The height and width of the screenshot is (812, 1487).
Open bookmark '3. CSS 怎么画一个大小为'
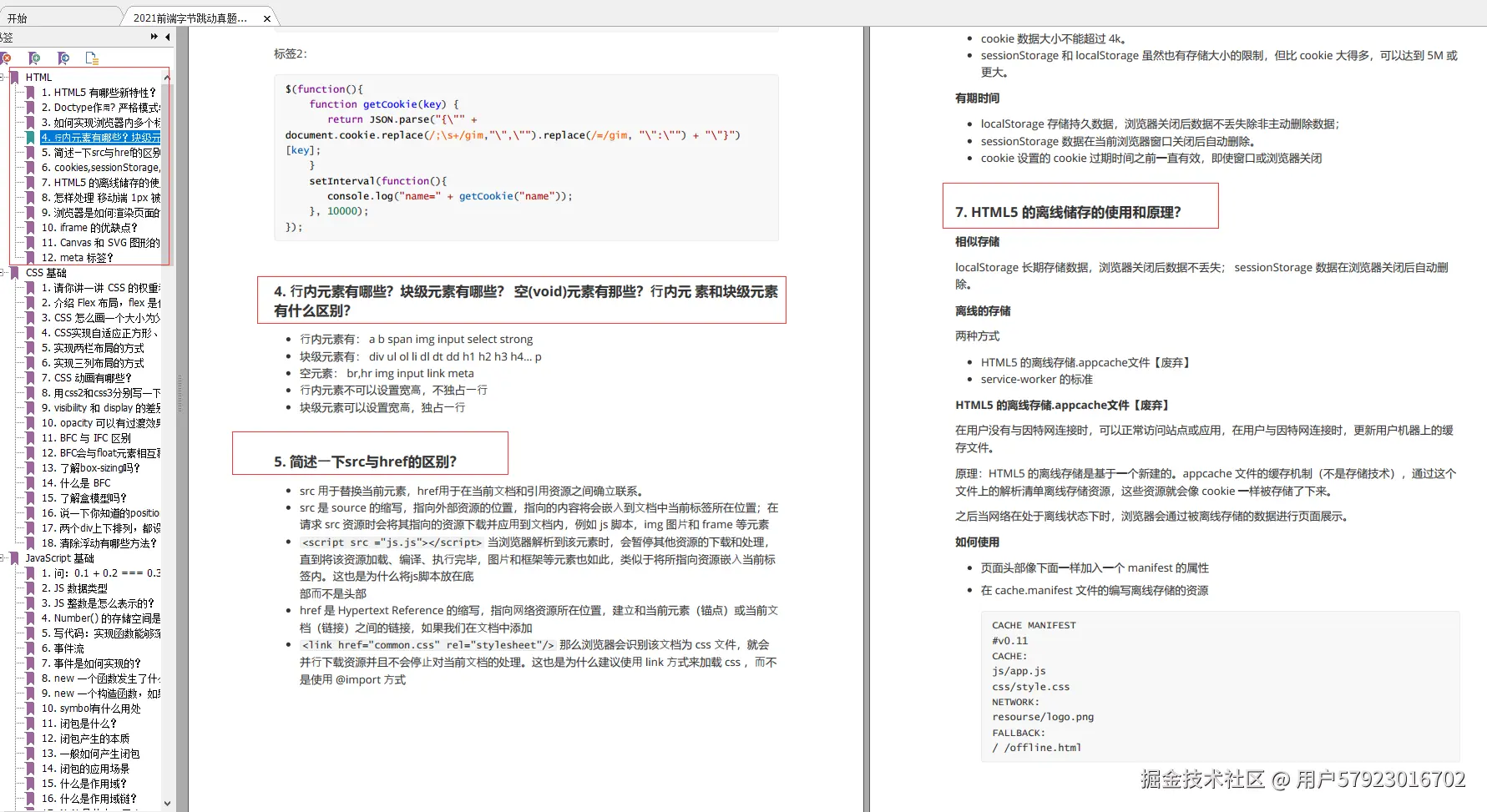pos(100,318)
